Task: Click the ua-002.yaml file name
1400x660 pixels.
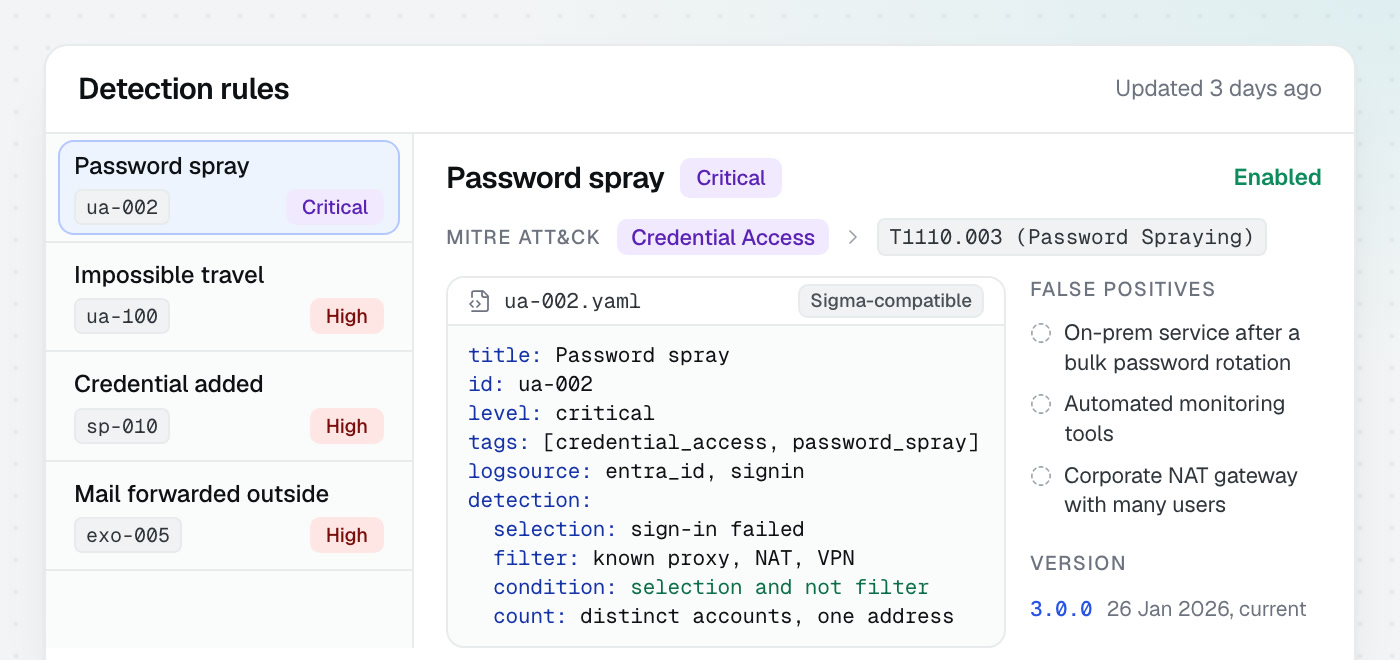Action: (x=572, y=301)
